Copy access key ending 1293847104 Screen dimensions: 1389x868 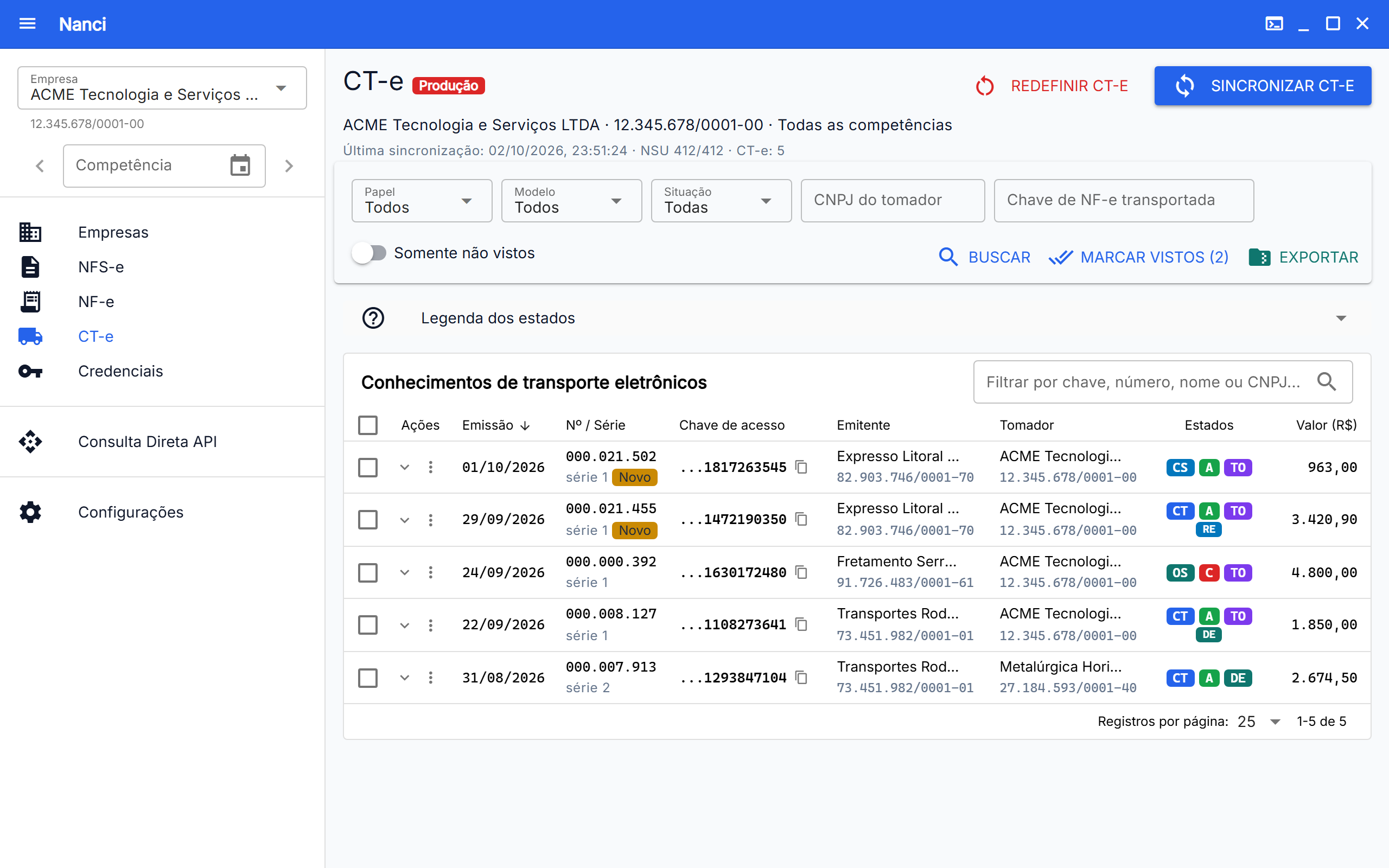click(x=801, y=678)
